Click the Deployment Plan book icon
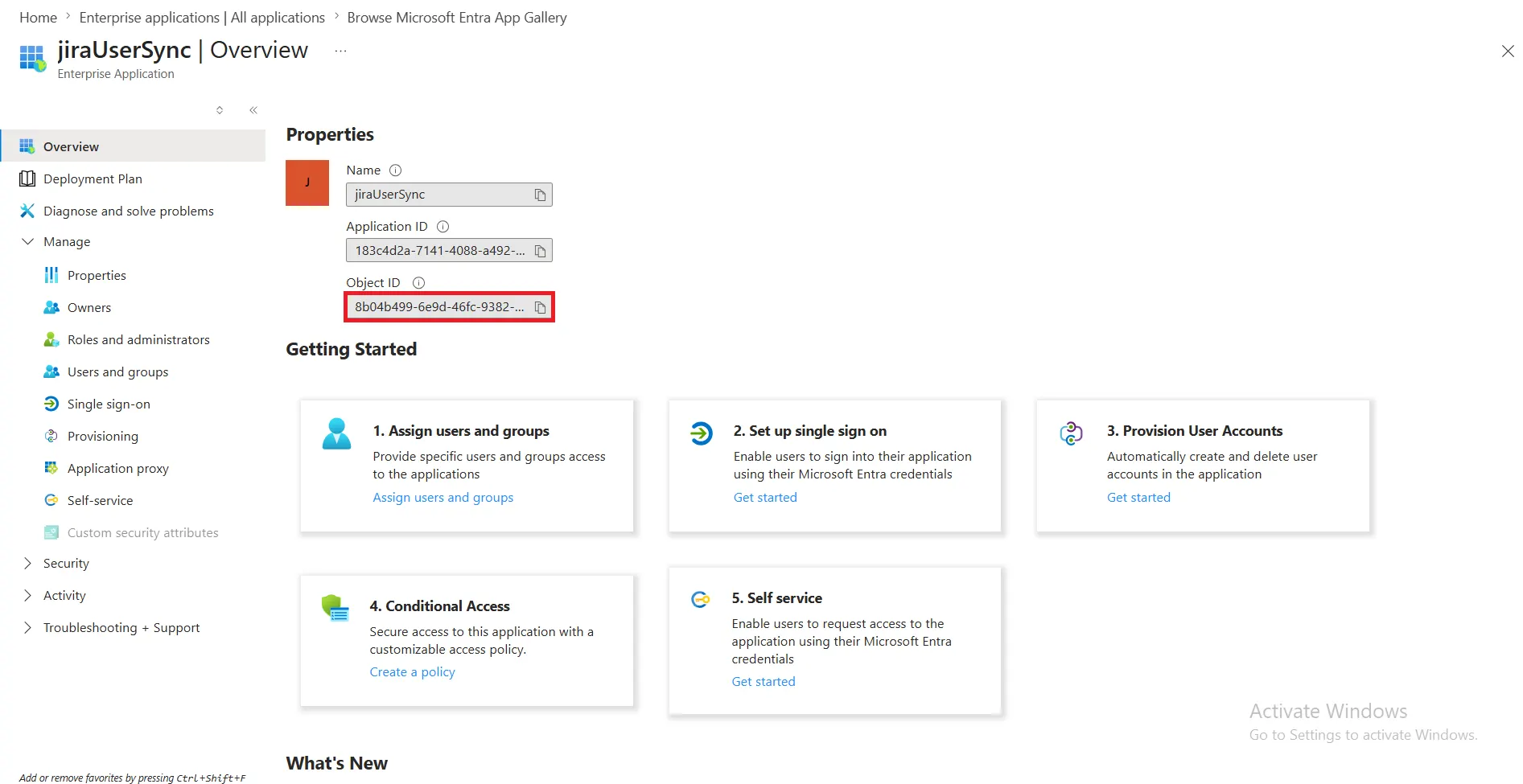 tap(27, 179)
